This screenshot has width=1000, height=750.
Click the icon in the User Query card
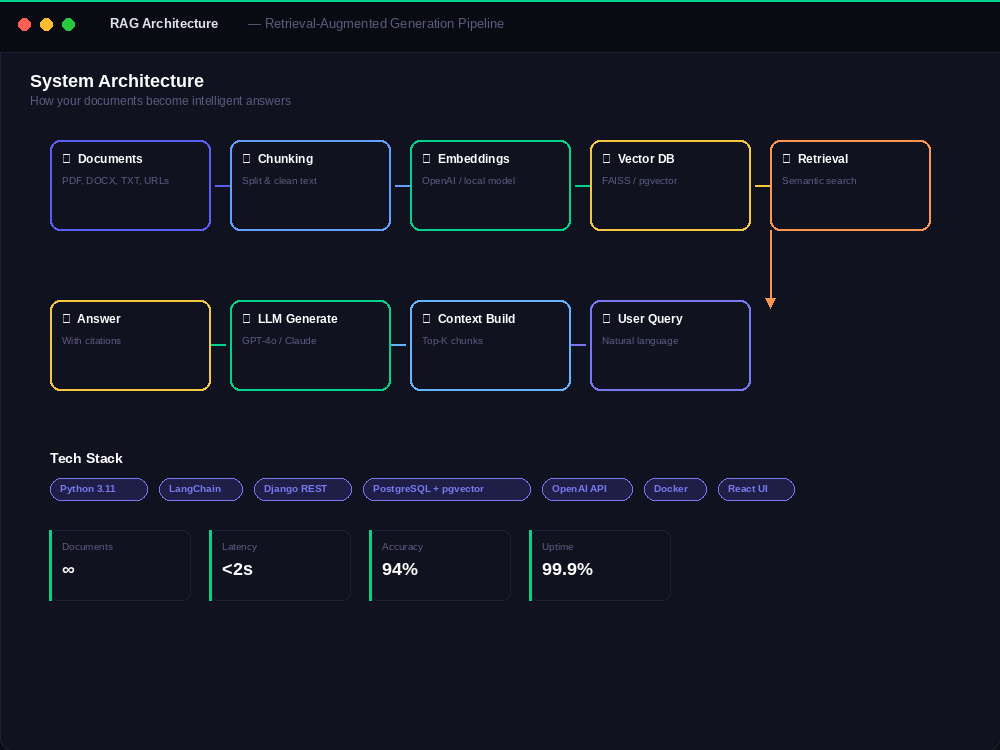pos(606,319)
